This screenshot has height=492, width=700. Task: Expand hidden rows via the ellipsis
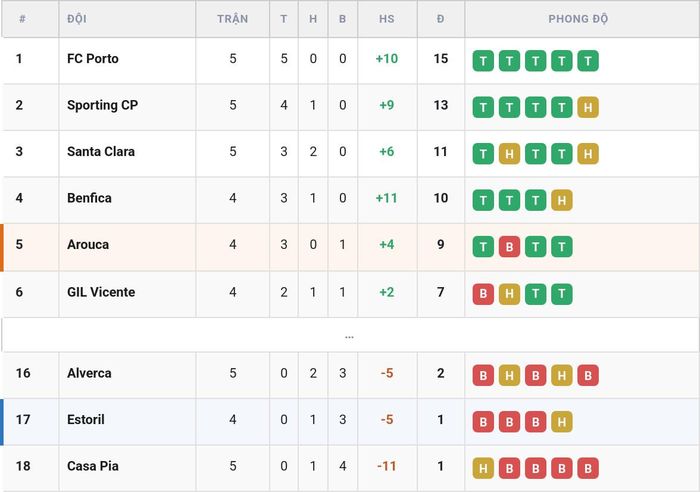point(350,336)
